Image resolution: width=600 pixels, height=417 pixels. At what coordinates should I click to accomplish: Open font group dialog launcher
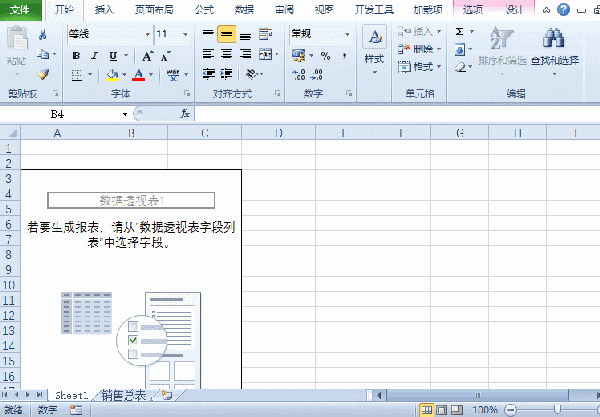pyautogui.click(x=187, y=93)
